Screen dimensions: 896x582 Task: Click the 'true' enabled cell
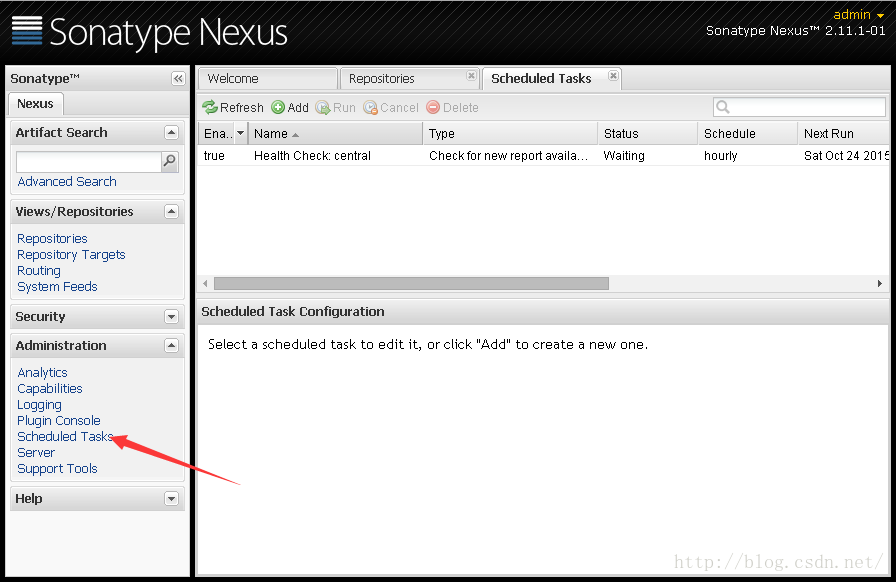(214, 156)
